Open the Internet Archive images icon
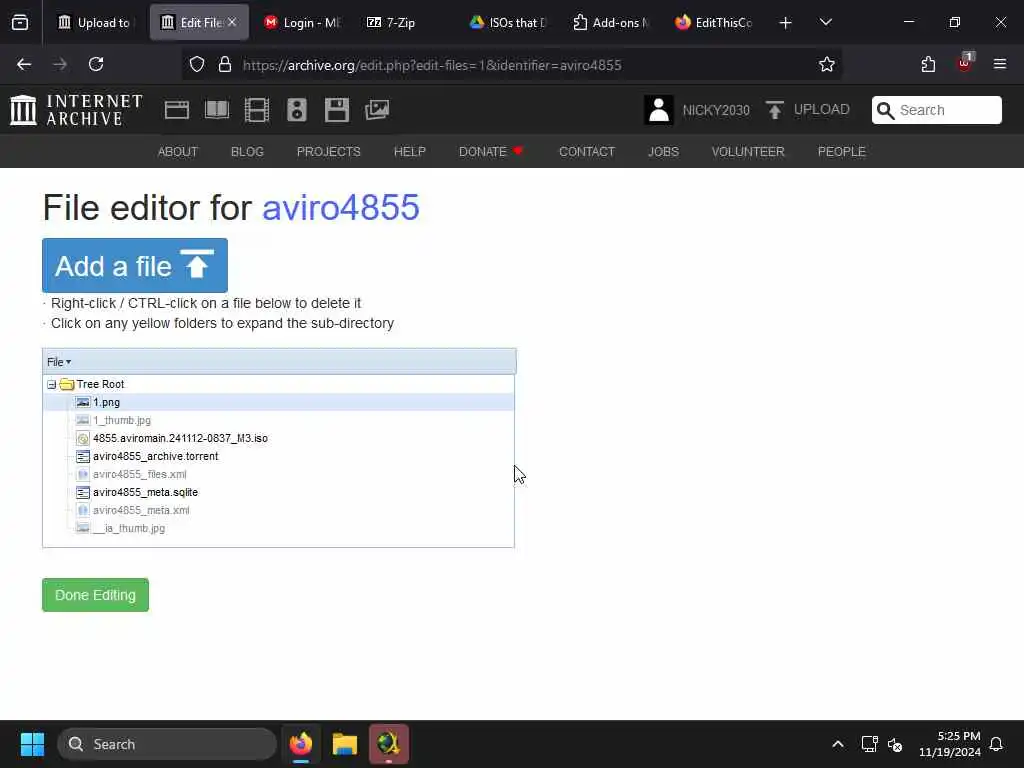This screenshot has height=768, width=1024. pos(377,110)
